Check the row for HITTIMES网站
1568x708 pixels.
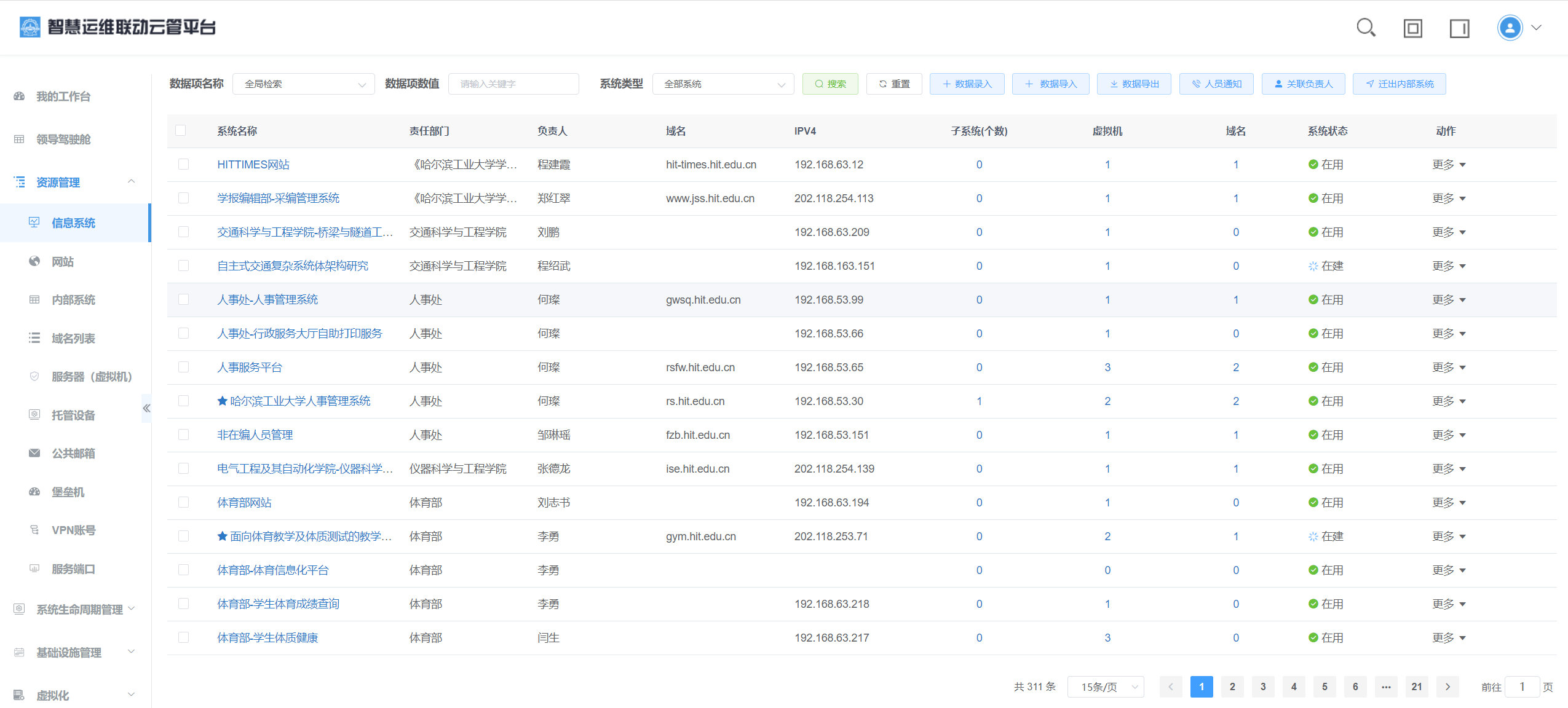click(x=183, y=164)
